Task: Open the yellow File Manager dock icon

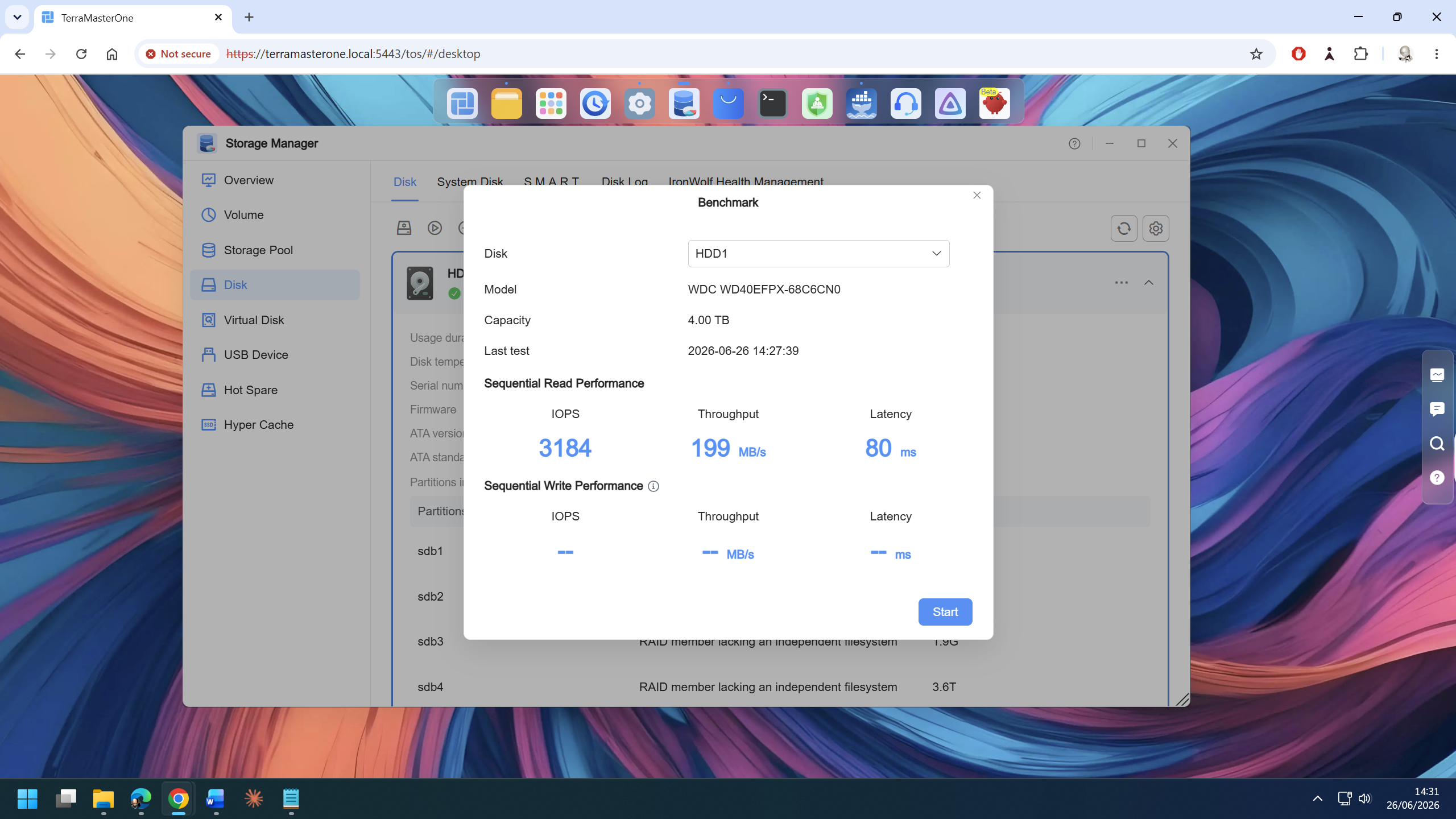Action: pos(506,104)
